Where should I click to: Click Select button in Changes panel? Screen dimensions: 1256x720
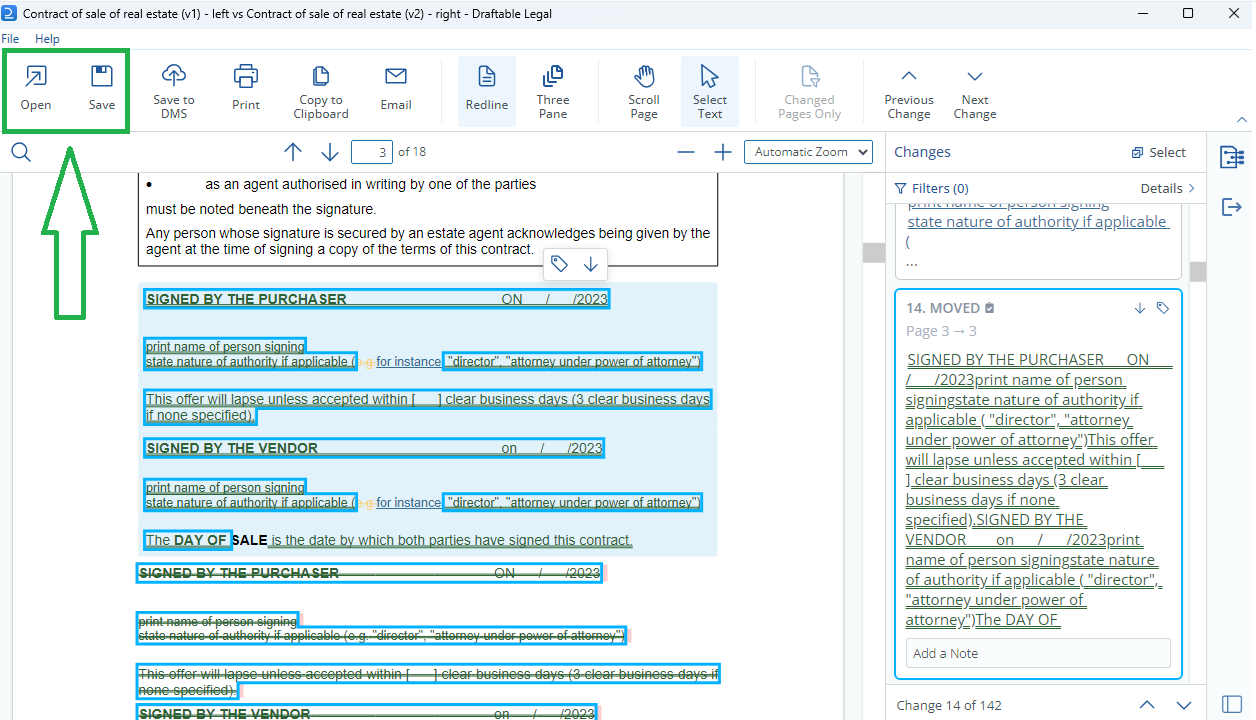(1159, 152)
